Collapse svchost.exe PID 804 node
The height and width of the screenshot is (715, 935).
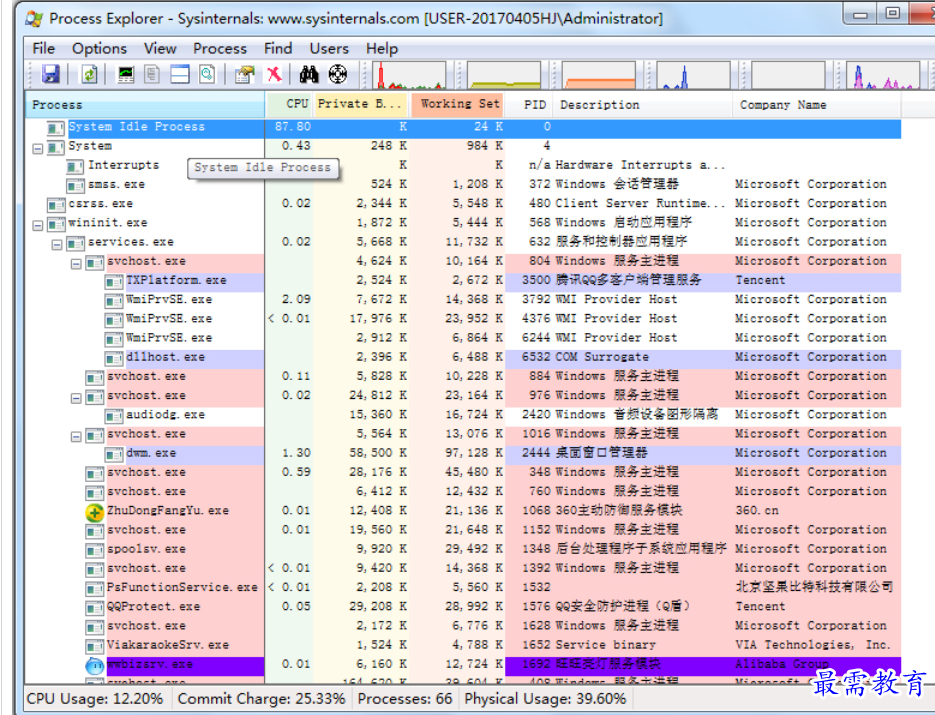coord(76,264)
